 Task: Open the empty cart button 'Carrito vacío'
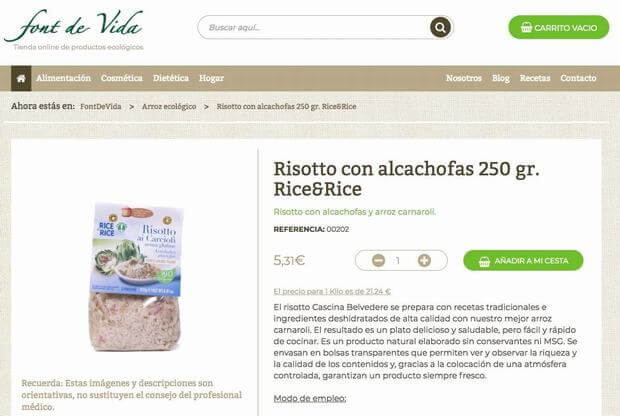(559, 27)
